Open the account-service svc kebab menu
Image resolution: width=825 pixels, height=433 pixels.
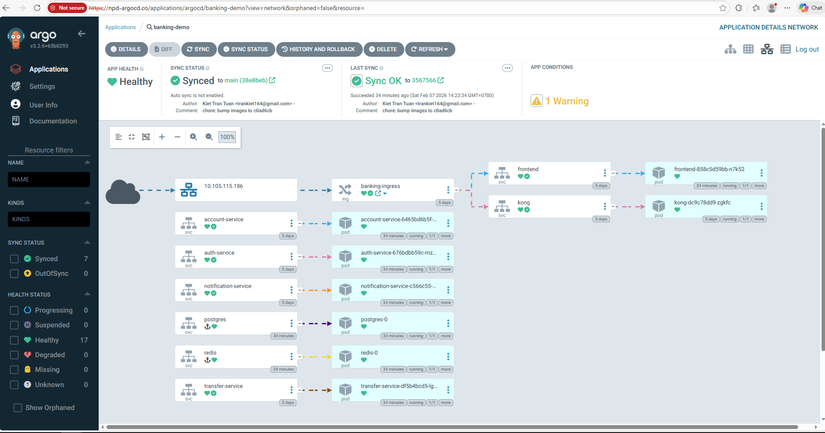291,224
